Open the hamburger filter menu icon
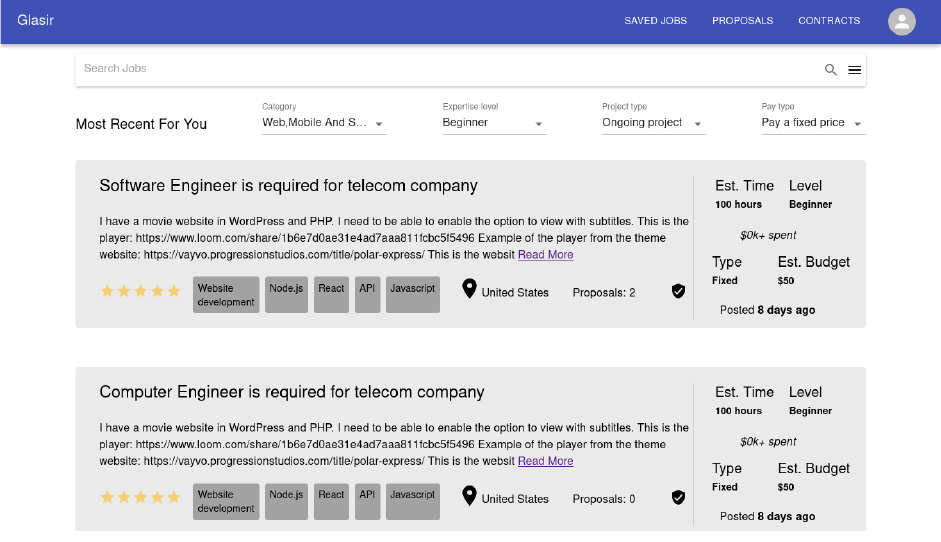The width and height of the screenshot is (941, 542). tap(855, 70)
